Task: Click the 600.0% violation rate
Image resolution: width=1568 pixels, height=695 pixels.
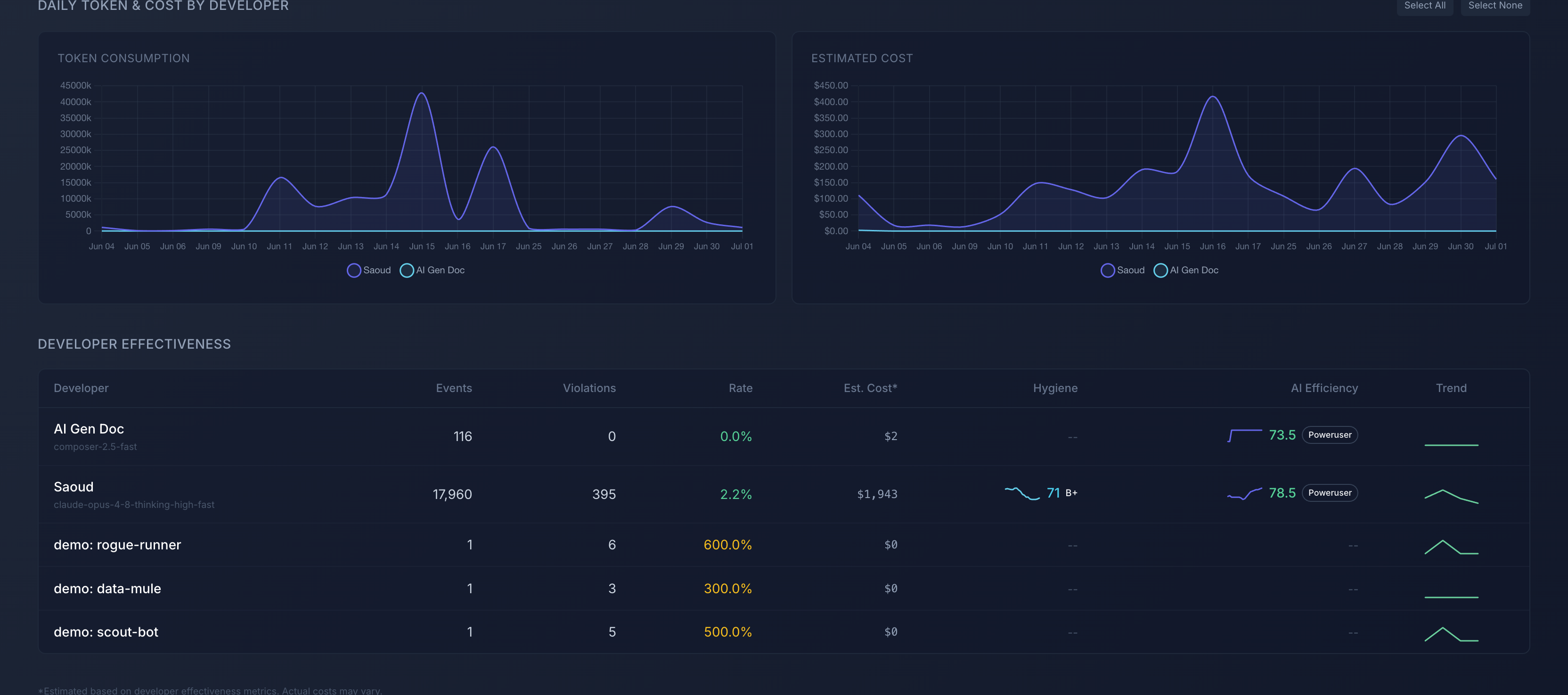Action: 728,545
